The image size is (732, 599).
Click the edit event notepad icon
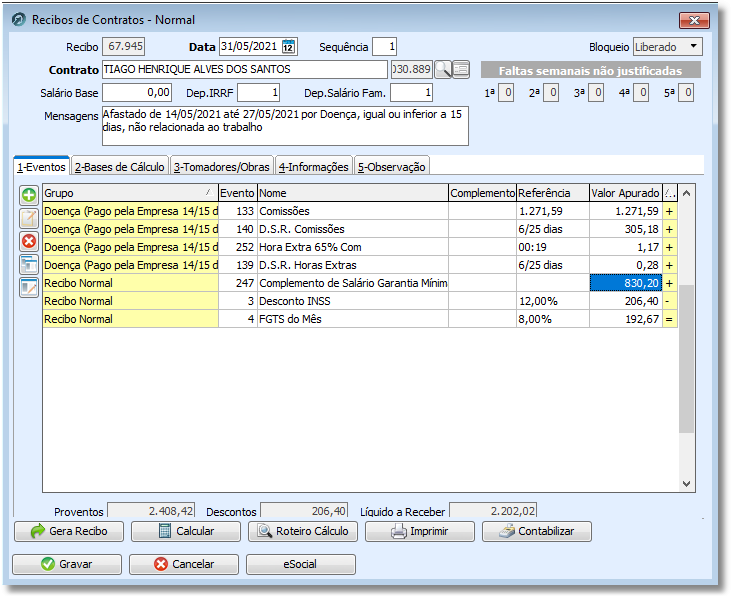click(29, 218)
